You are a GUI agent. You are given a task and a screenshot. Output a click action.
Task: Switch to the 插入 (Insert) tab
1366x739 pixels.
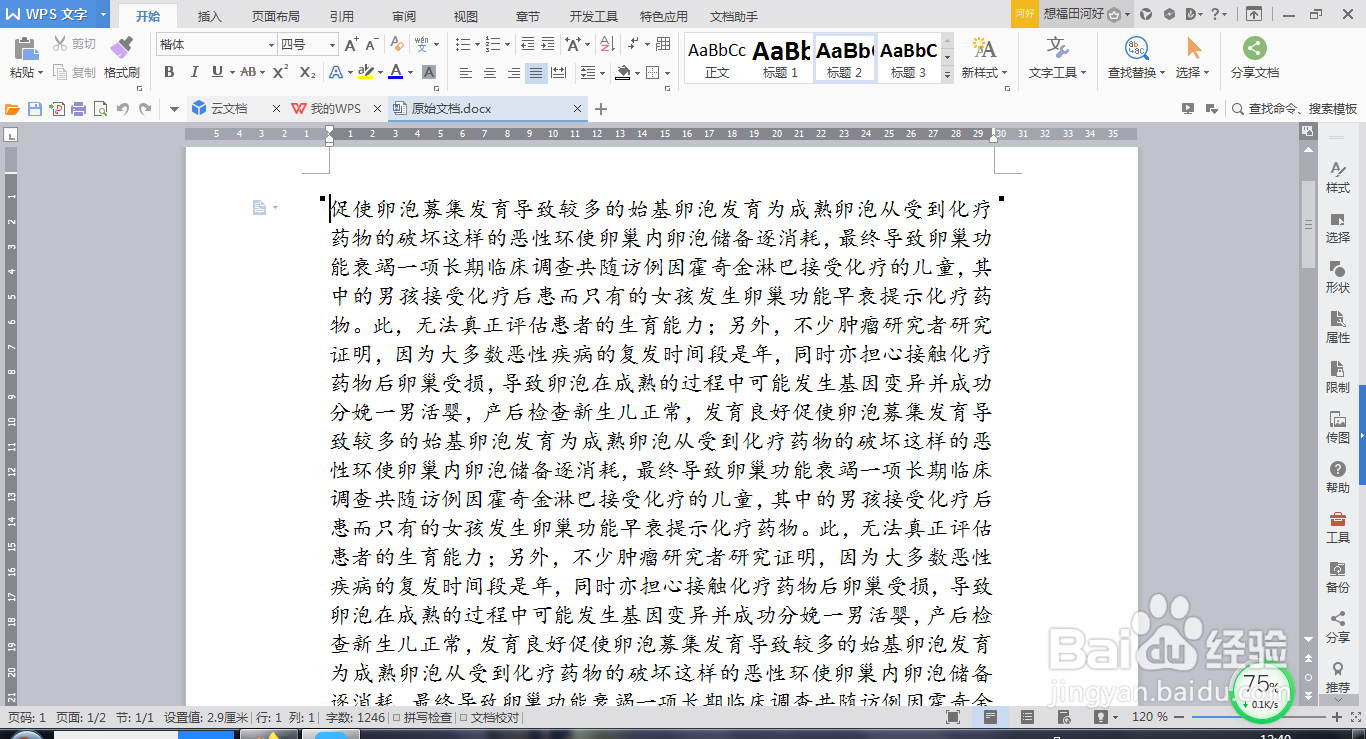pyautogui.click(x=210, y=16)
